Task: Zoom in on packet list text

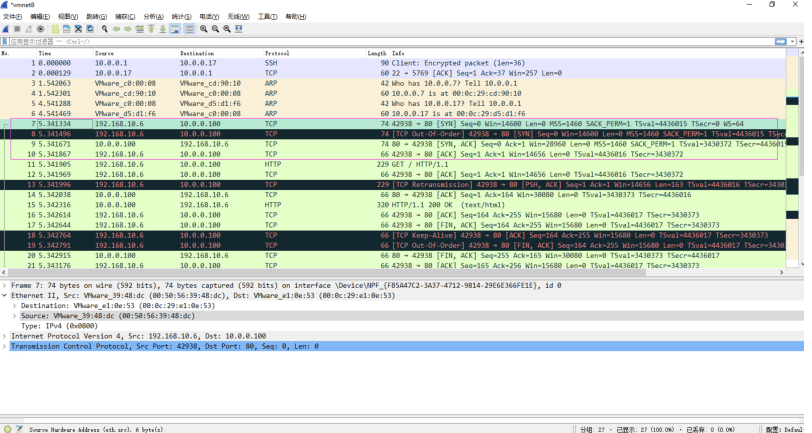Action: tap(204, 30)
